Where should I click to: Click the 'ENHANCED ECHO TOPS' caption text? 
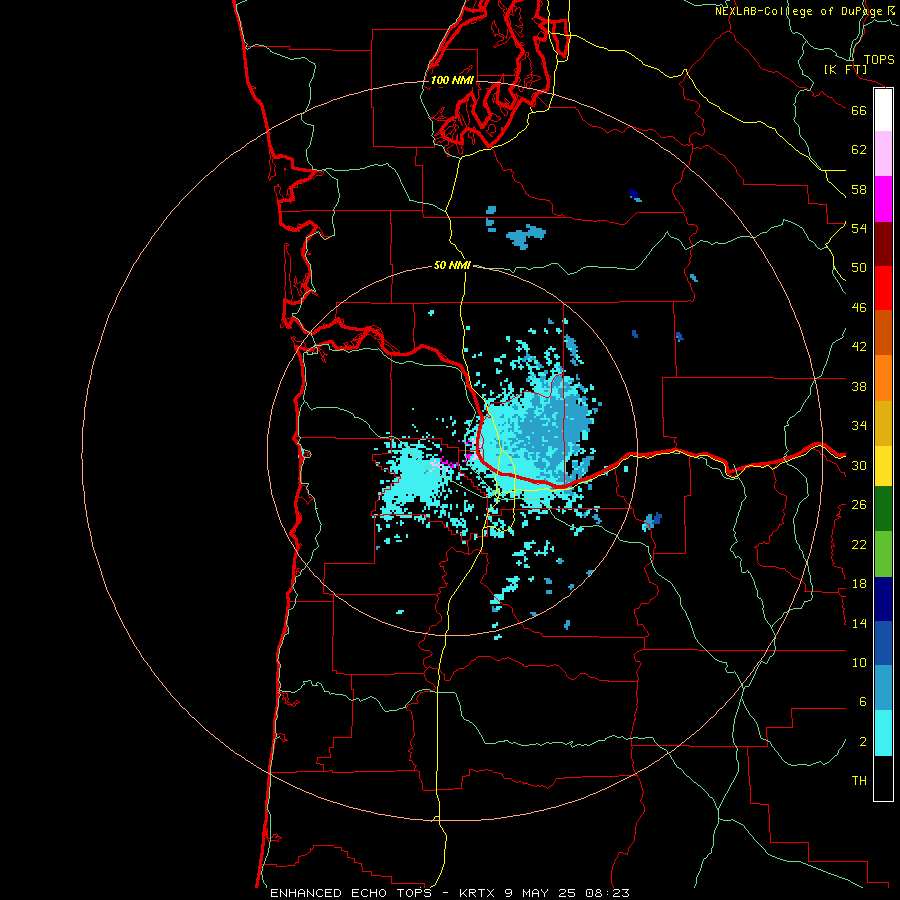(x=350, y=893)
